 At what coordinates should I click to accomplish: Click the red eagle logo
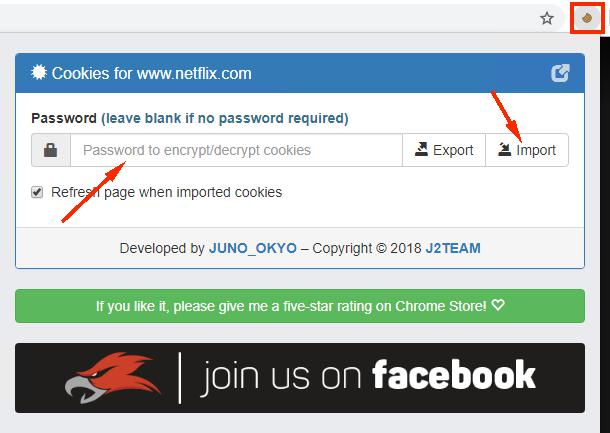tap(113, 377)
